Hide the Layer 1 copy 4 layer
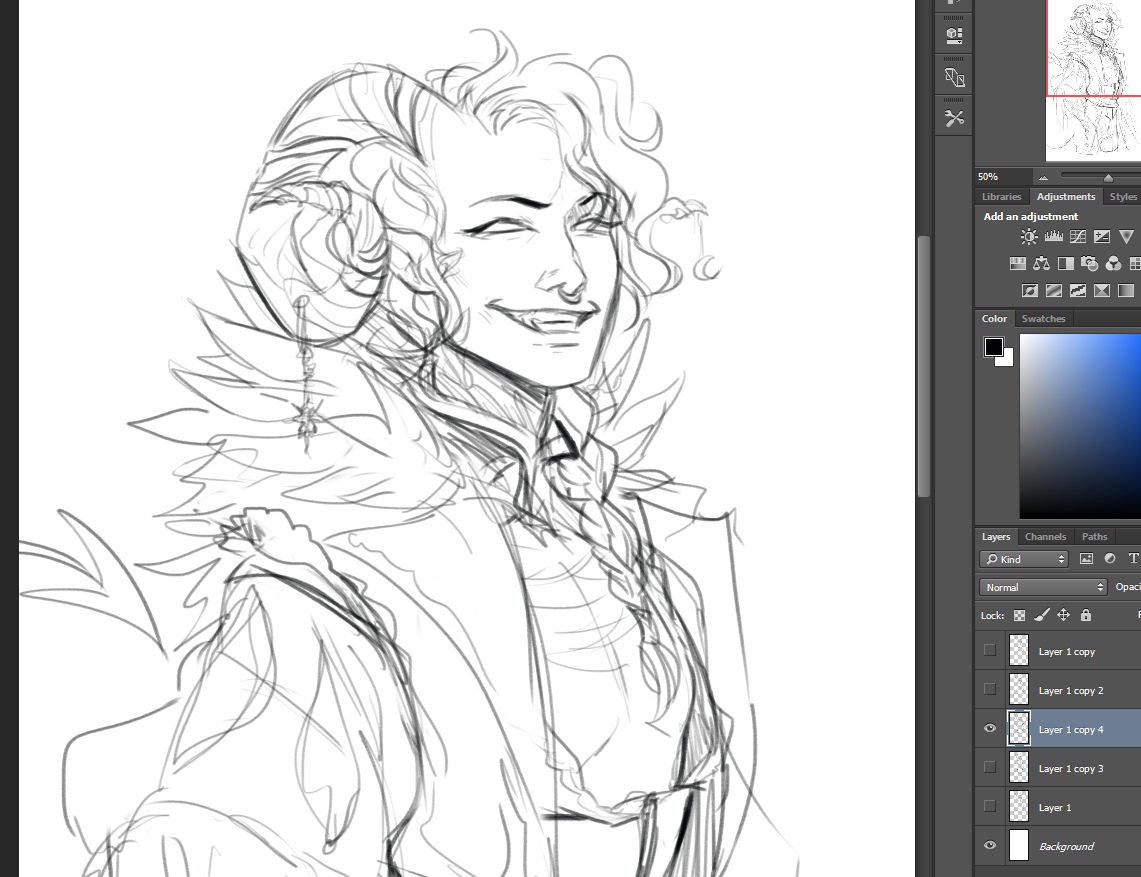Image resolution: width=1141 pixels, height=877 pixels. (x=990, y=728)
